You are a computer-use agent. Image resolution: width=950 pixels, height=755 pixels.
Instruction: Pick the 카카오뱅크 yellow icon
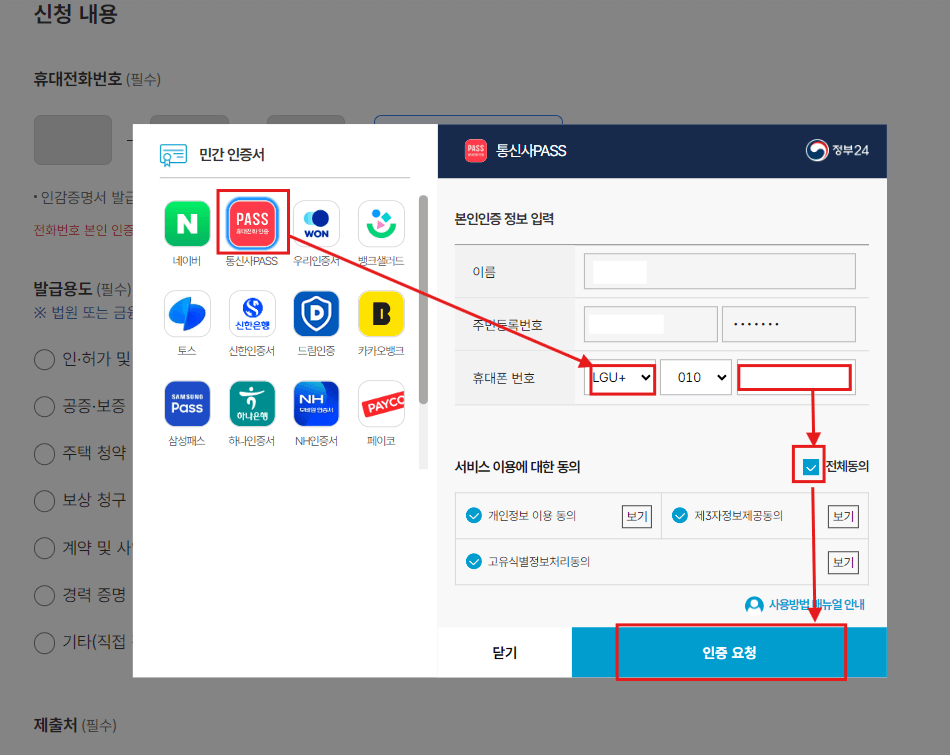pos(381,314)
